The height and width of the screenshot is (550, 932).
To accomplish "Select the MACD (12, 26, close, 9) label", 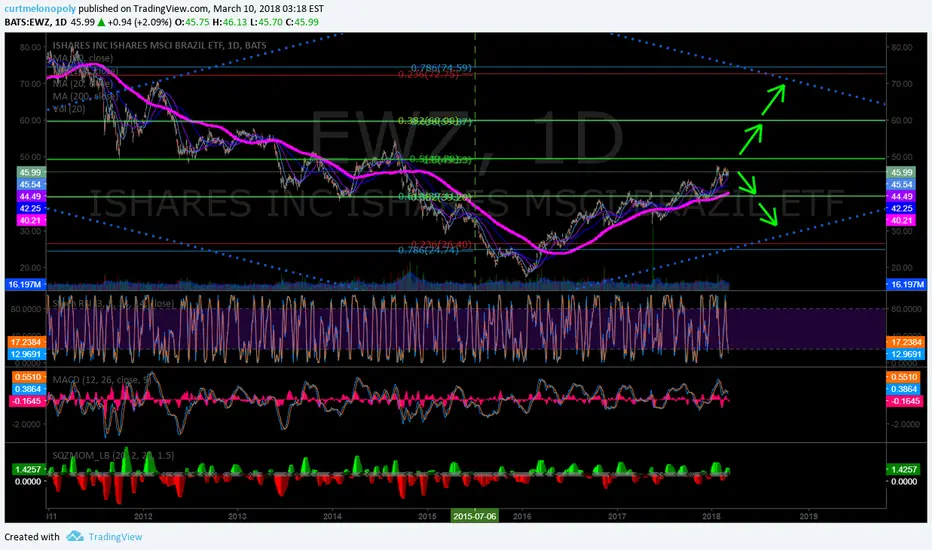I will coord(101,379).
